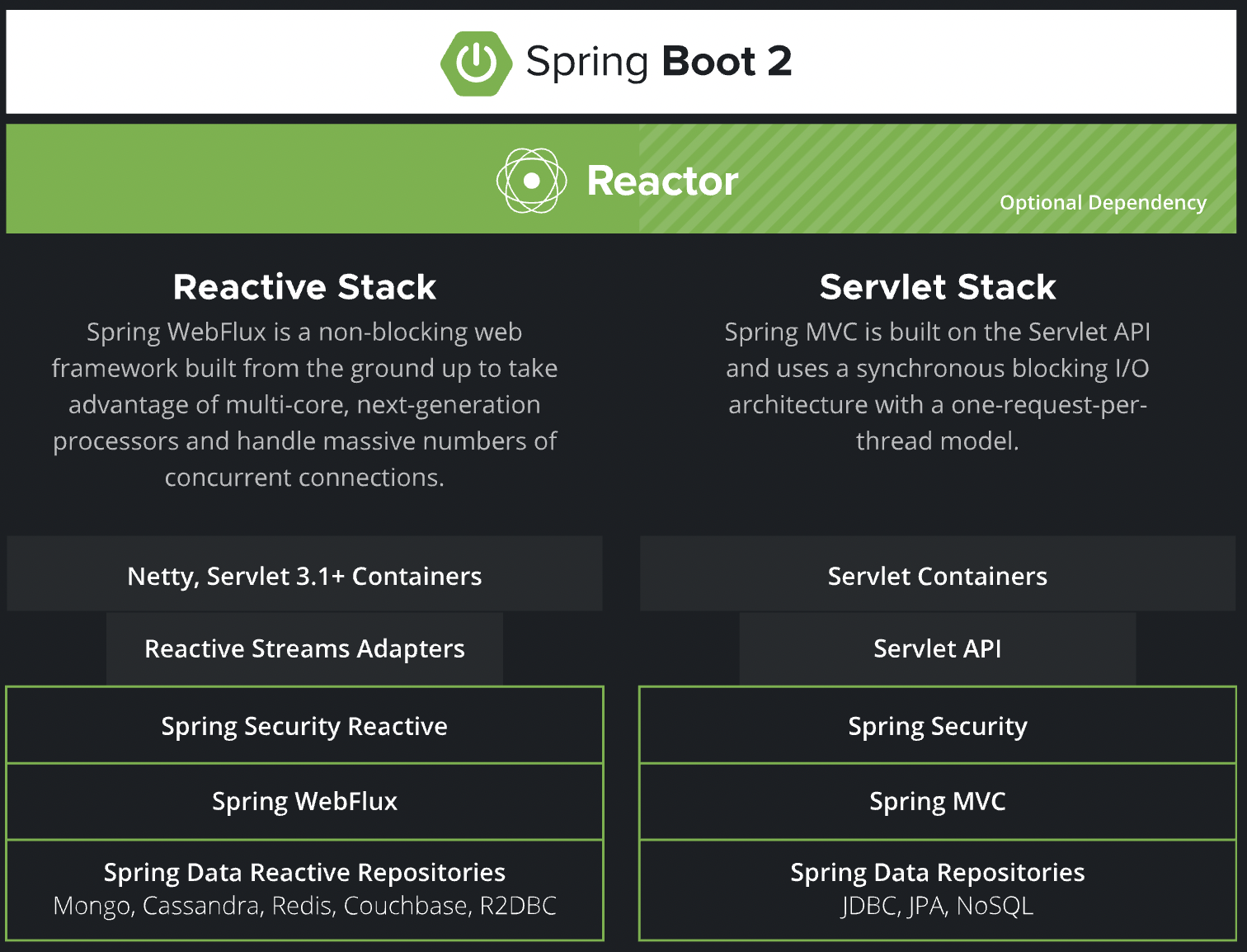Viewport: 1247px width, 952px height.
Task: Toggle the Servlet Containers block
Action: (x=937, y=575)
